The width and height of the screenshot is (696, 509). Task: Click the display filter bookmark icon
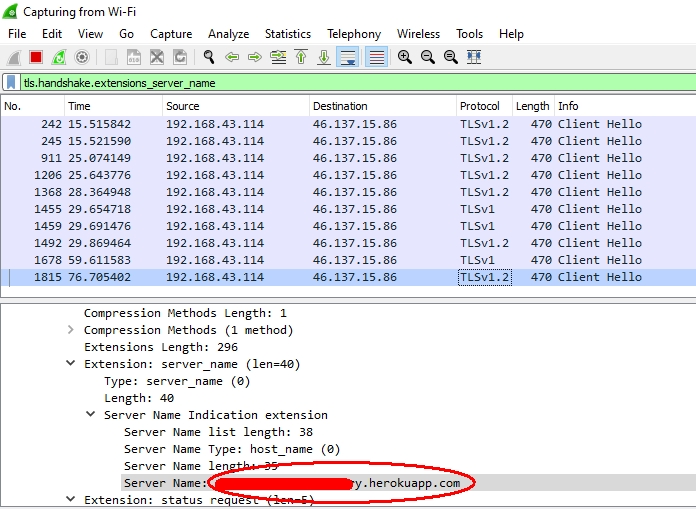12,83
